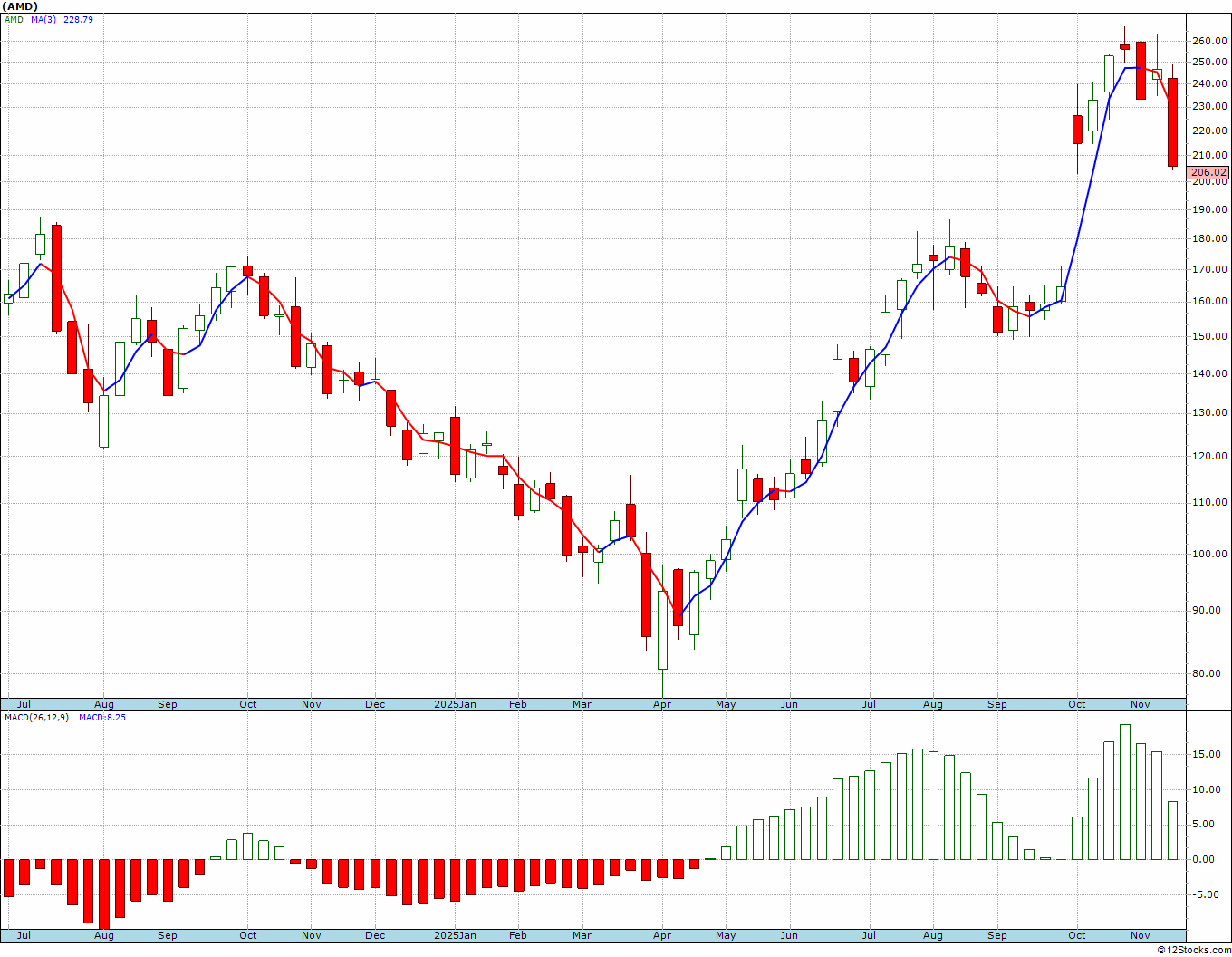This screenshot has width=1232, height=957.
Task: Select the 180.00 price axis label
Action: pyautogui.click(x=1209, y=239)
